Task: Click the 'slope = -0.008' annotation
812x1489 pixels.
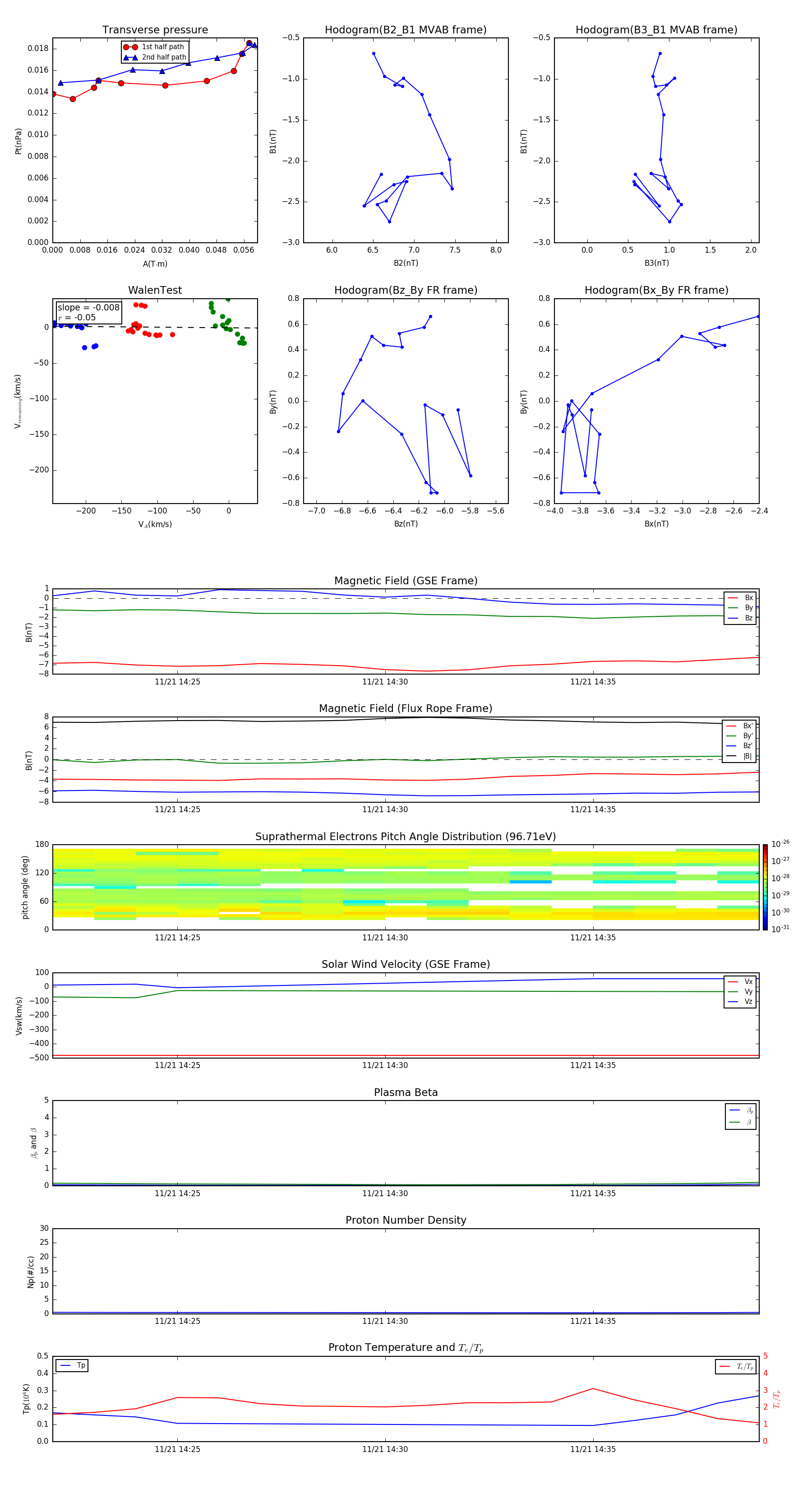Action: (88, 308)
